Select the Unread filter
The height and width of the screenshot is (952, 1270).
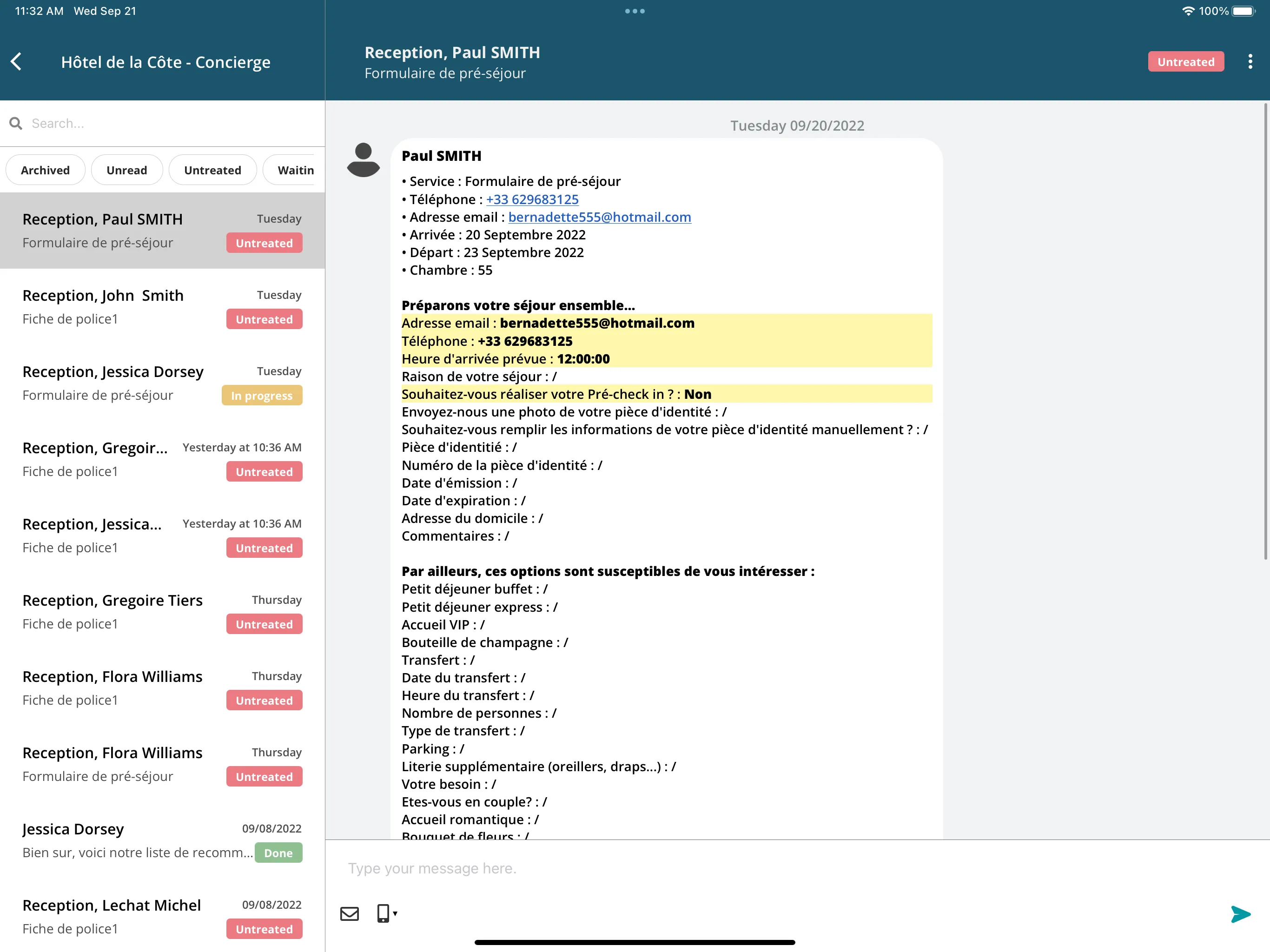(x=127, y=170)
